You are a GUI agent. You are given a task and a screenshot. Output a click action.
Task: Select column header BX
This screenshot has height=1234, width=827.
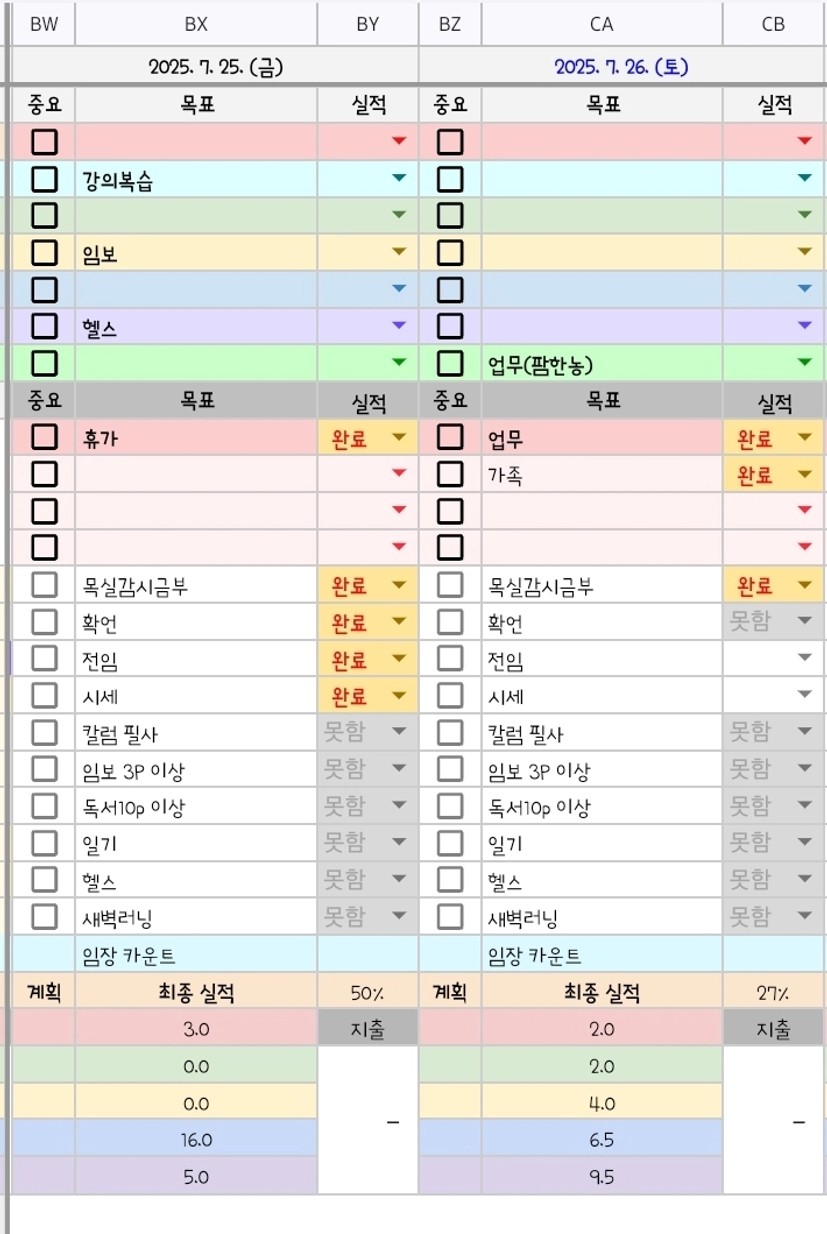point(196,24)
